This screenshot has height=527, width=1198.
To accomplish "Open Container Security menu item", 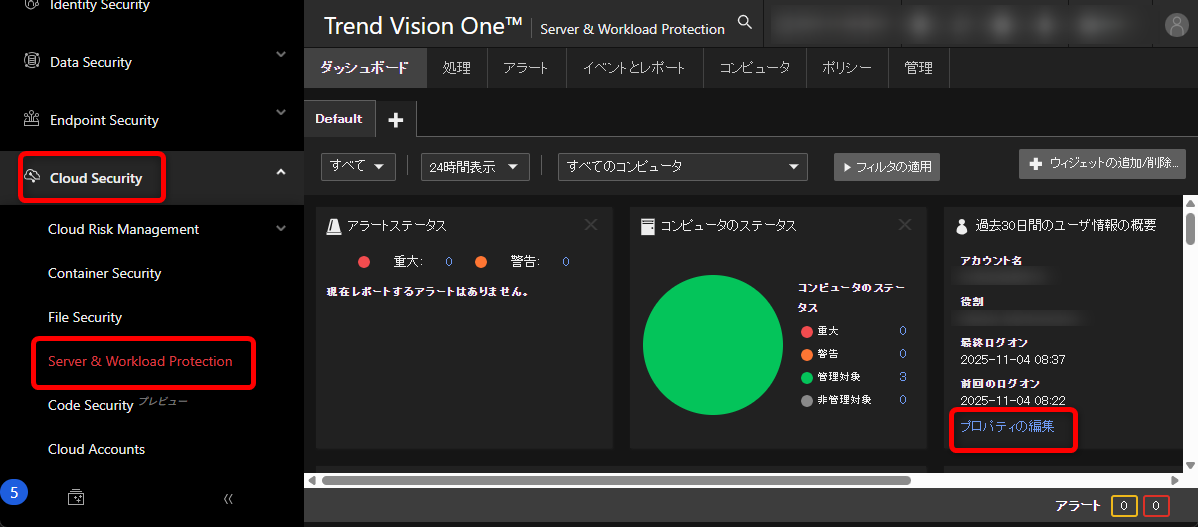I will [x=105, y=273].
